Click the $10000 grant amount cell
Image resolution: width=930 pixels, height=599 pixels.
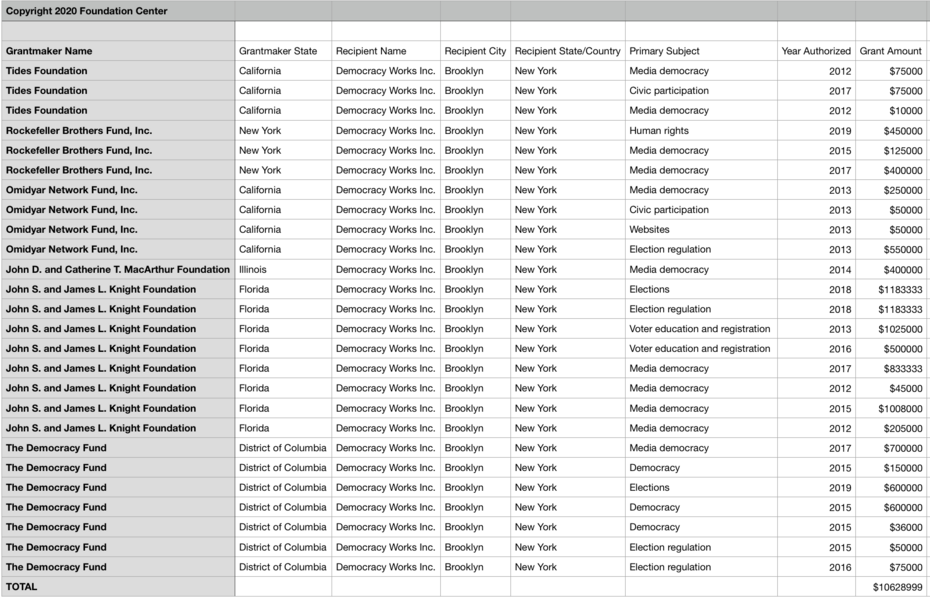891,110
